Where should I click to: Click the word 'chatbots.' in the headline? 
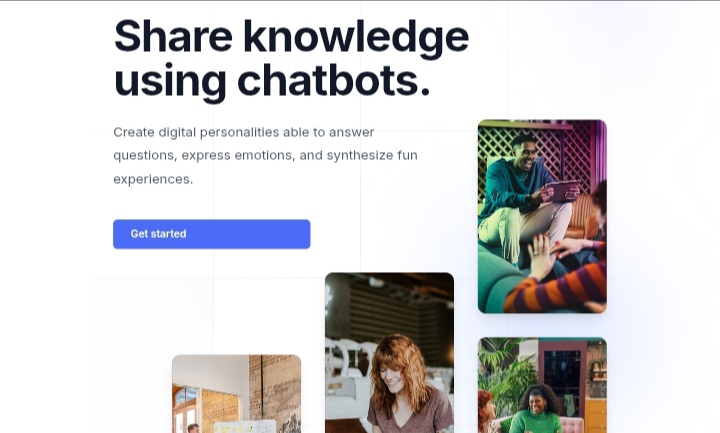[x=334, y=81]
